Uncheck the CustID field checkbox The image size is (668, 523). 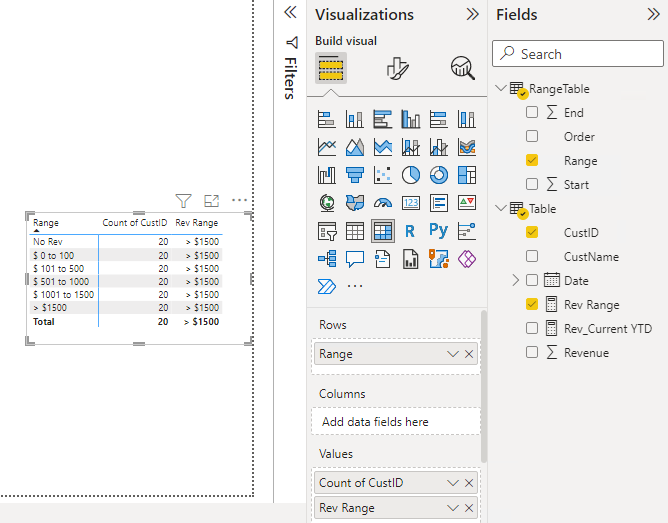tap(532, 232)
